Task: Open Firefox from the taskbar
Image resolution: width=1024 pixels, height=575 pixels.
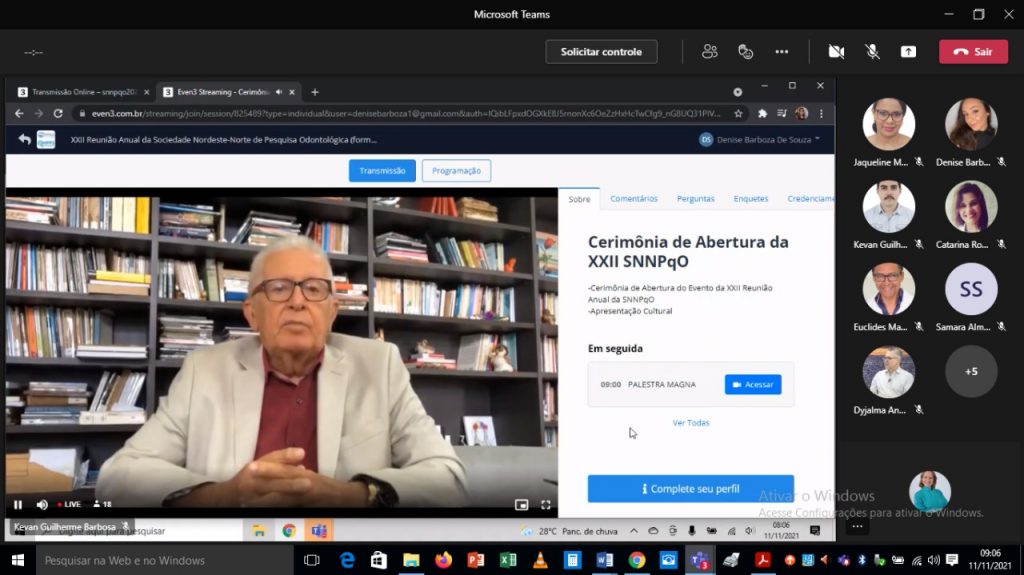Action: pyautogui.click(x=443, y=561)
